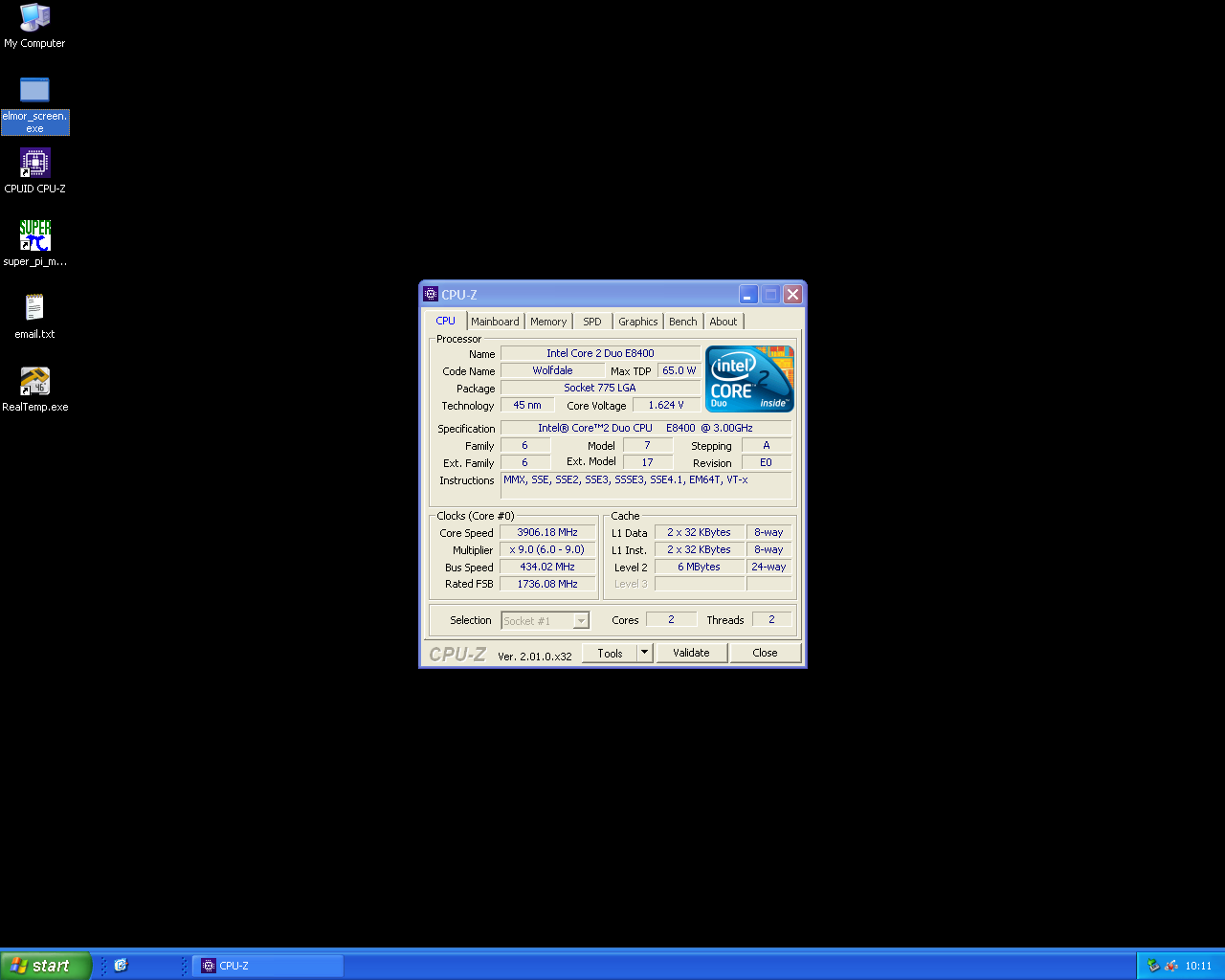Click core voltage value 1.624 V

click(666, 405)
